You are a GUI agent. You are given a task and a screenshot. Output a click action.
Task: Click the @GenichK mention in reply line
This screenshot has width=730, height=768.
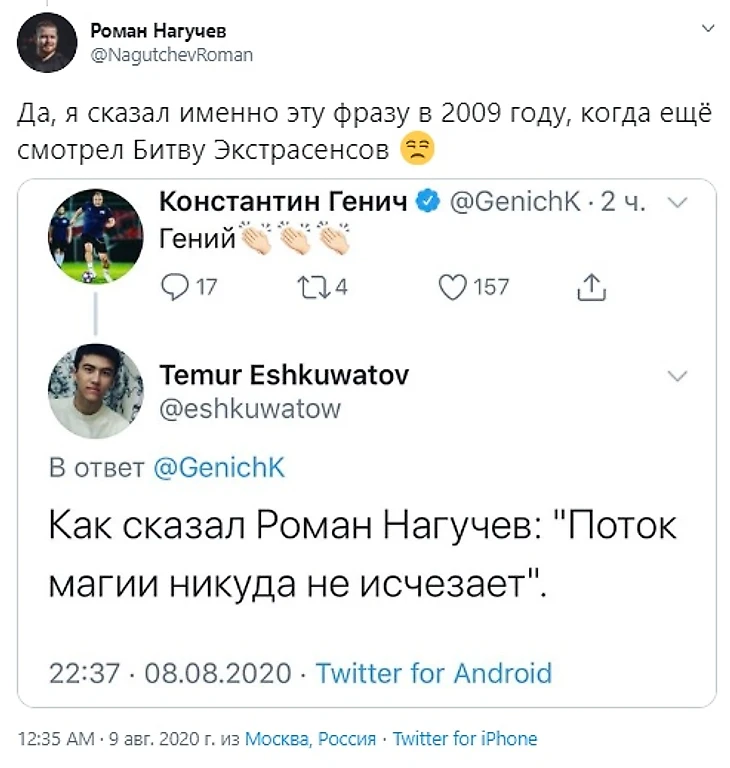pyautogui.click(x=219, y=469)
